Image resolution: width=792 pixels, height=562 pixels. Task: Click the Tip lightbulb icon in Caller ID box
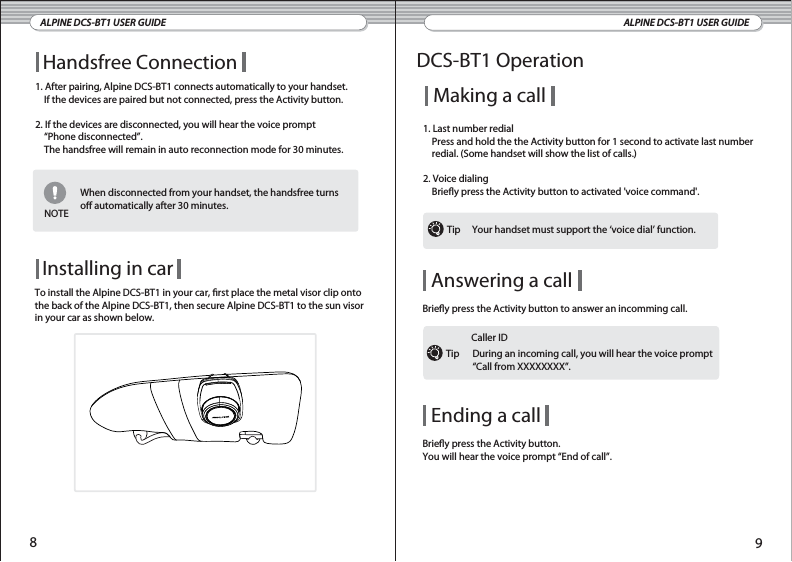(x=434, y=353)
